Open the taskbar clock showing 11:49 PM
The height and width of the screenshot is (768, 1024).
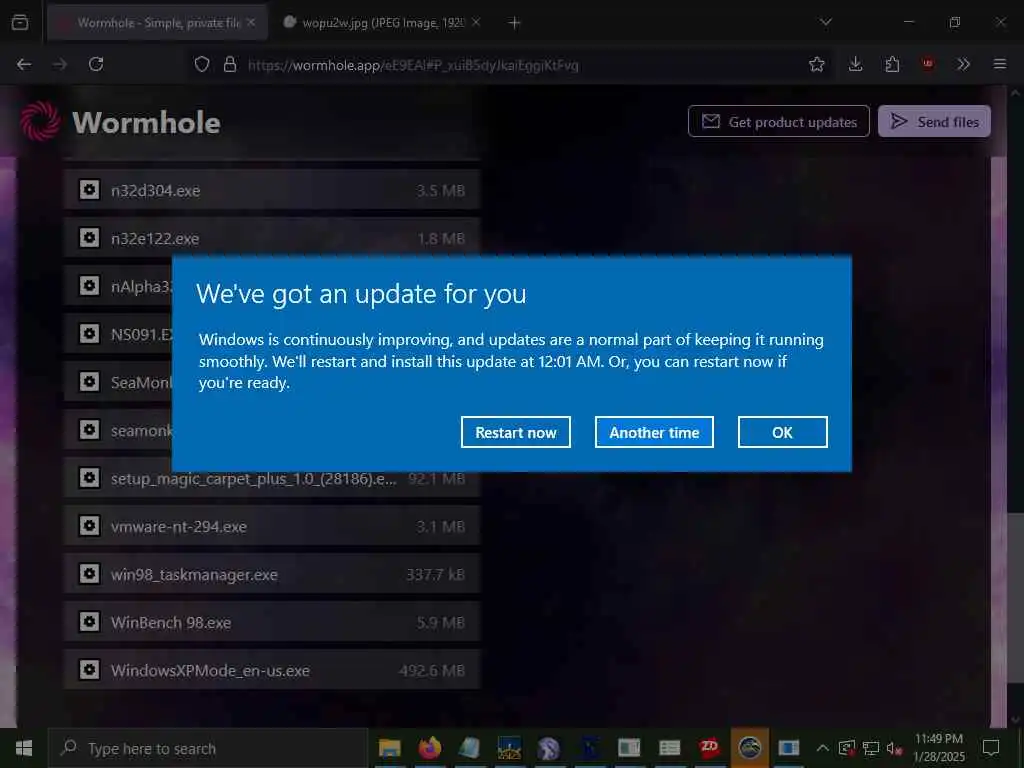click(938, 748)
